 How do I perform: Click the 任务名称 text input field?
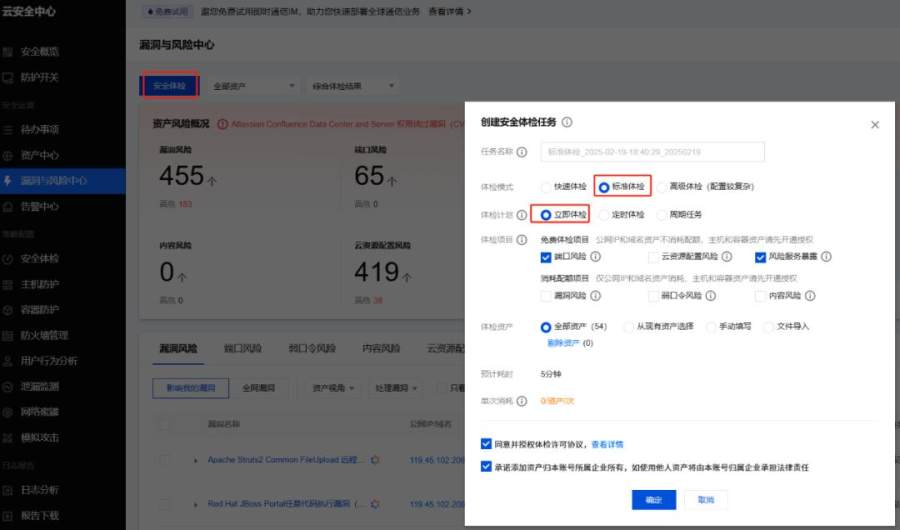[652, 152]
